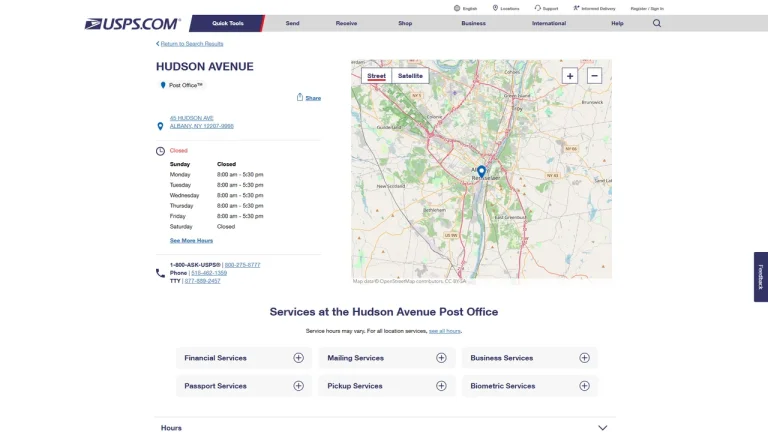Switch map to Satellite view
768x432 pixels.
[x=410, y=76]
